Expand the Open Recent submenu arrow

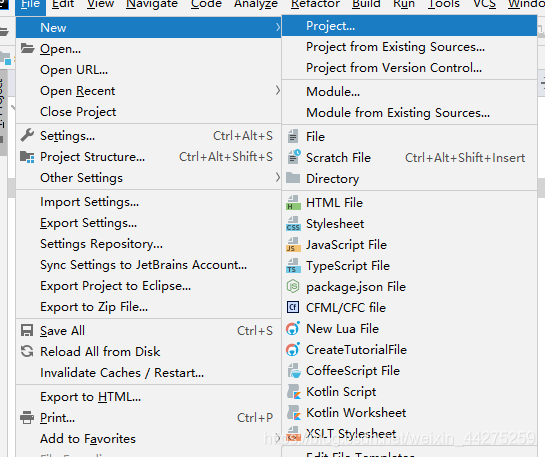(277, 90)
